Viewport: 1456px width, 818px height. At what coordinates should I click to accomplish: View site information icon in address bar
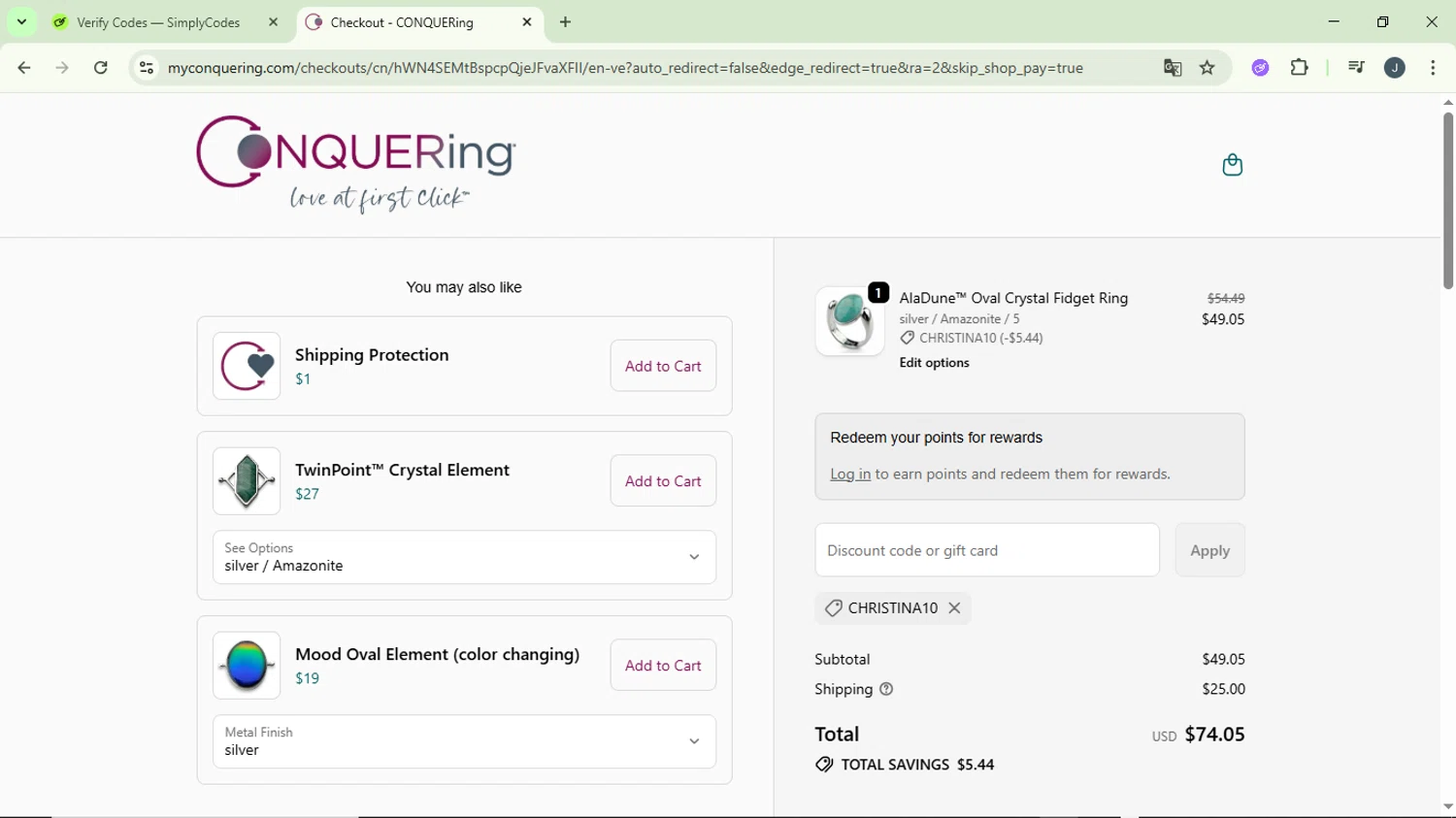pos(147,68)
